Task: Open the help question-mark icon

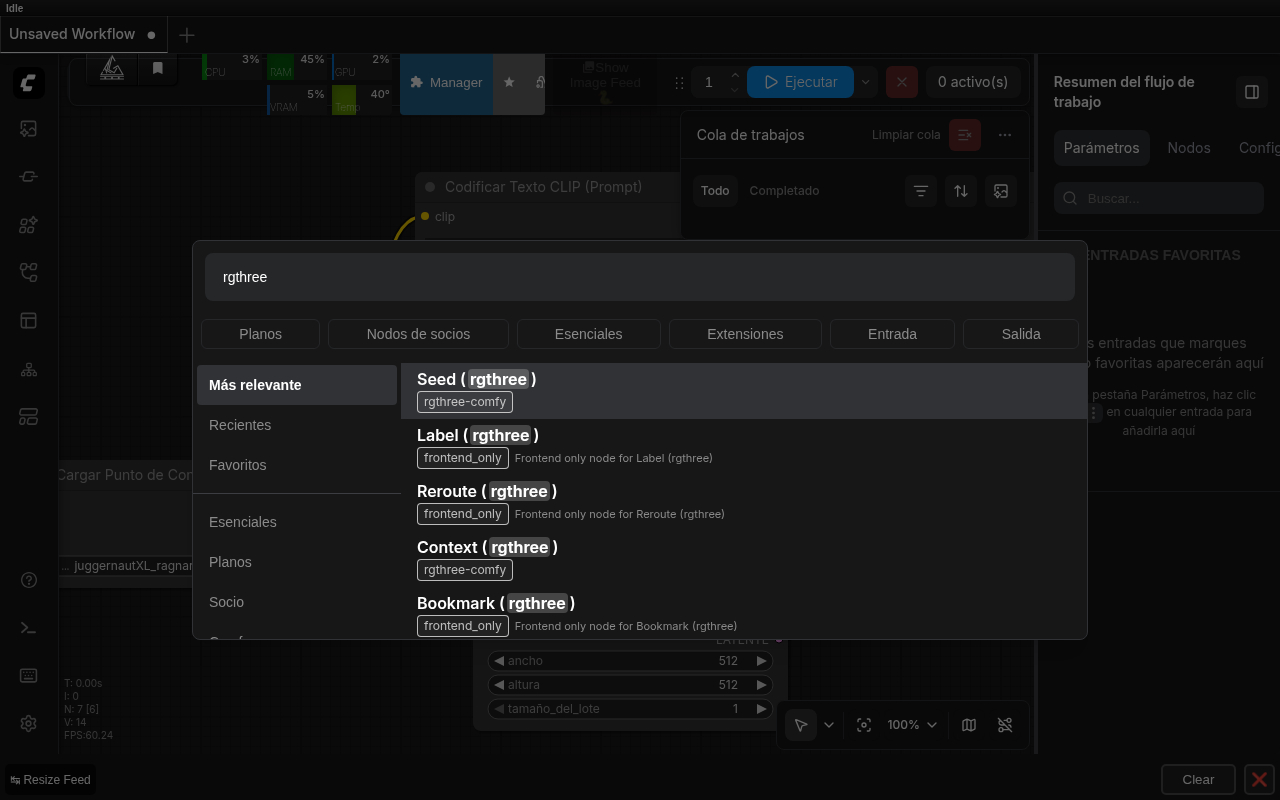Action: 29,580
